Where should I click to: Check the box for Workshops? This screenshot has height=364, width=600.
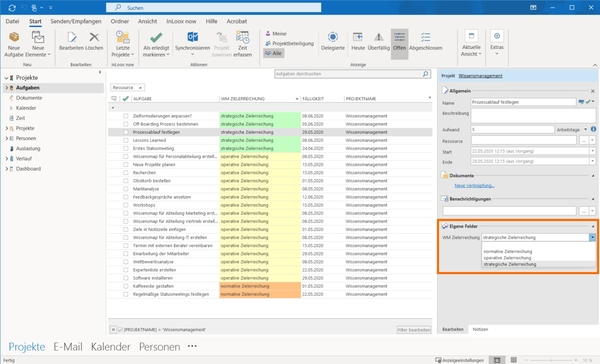click(126, 205)
